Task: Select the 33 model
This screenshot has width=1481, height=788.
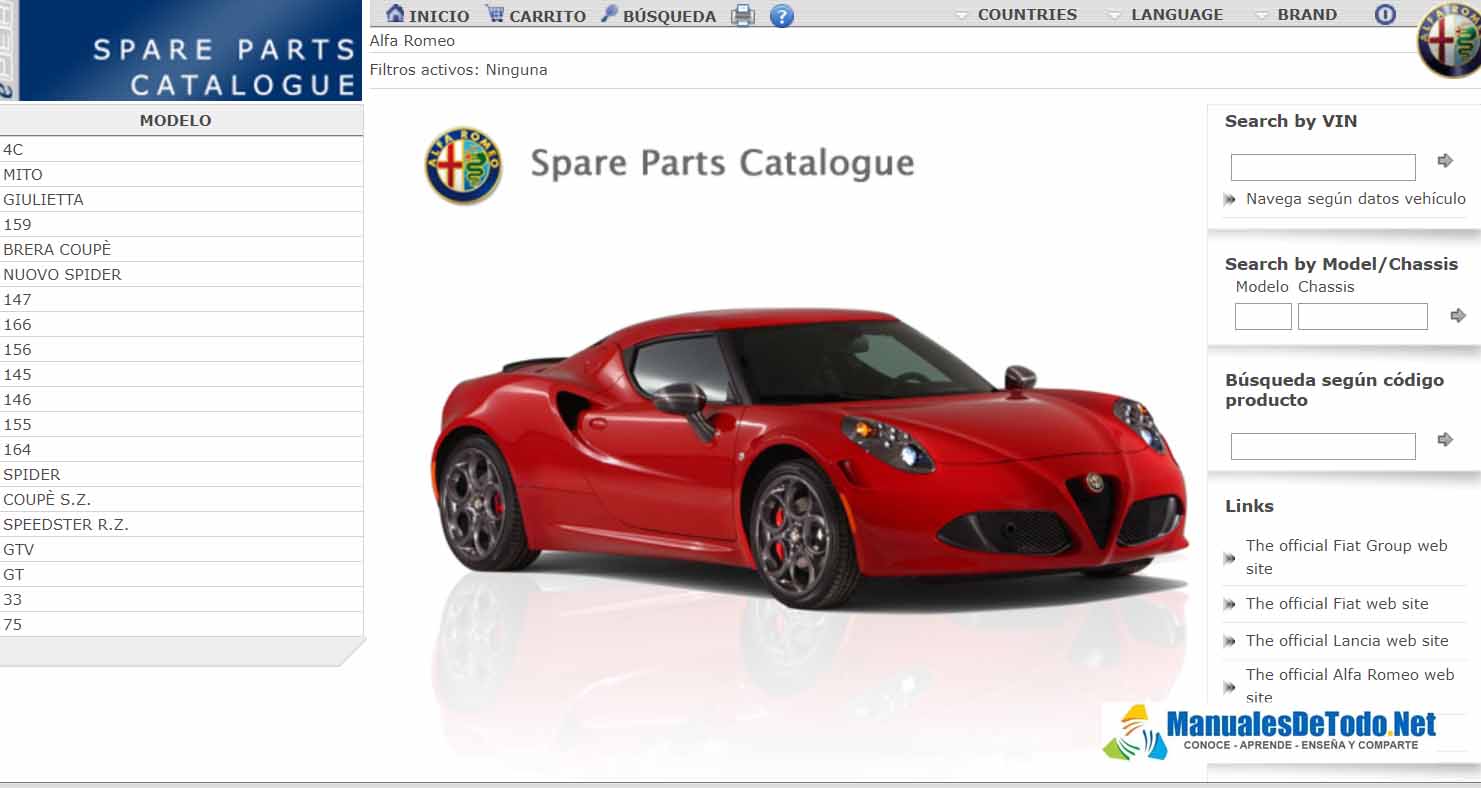Action: point(181,599)
